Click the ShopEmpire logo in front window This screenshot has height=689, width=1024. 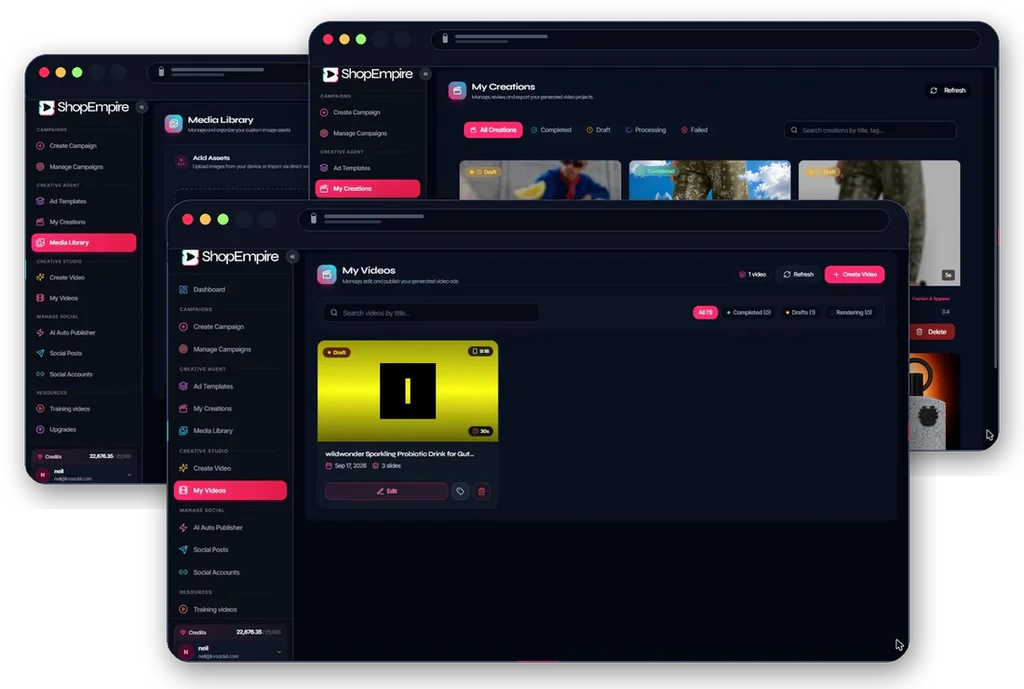[230, 257]
